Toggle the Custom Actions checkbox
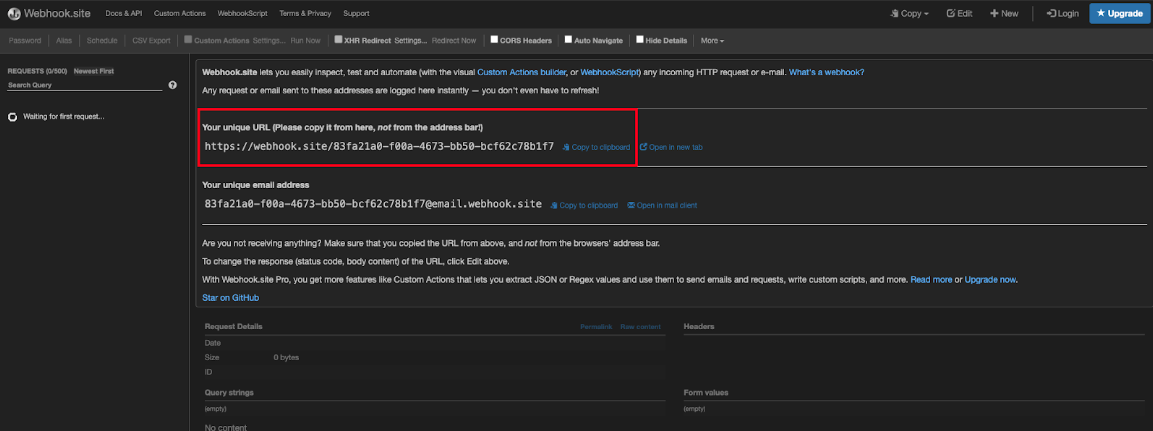This screenshot has width=1153, height=431. [x=188, y=40]
